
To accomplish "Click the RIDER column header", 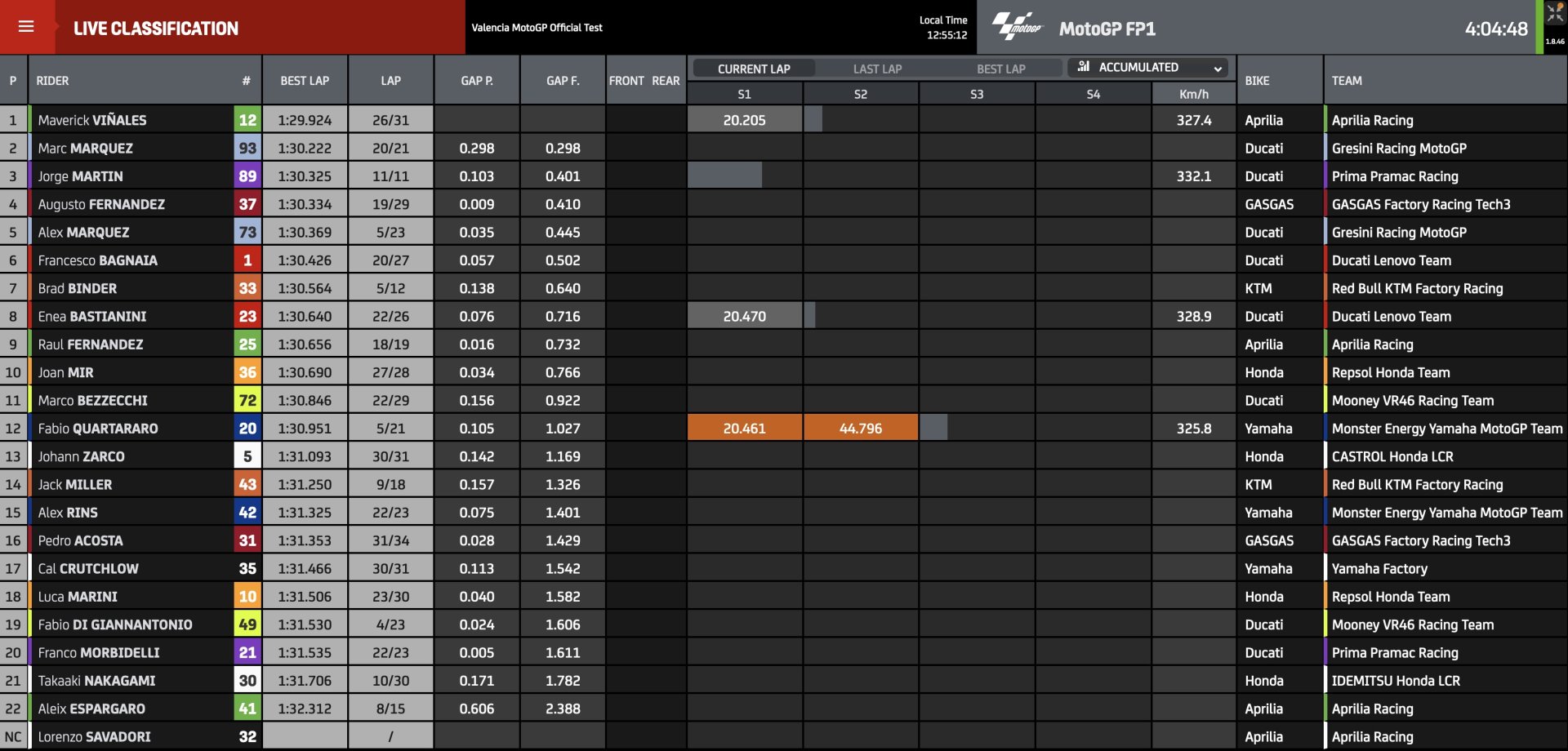I will pyautogui.click(x=52, y=81).
